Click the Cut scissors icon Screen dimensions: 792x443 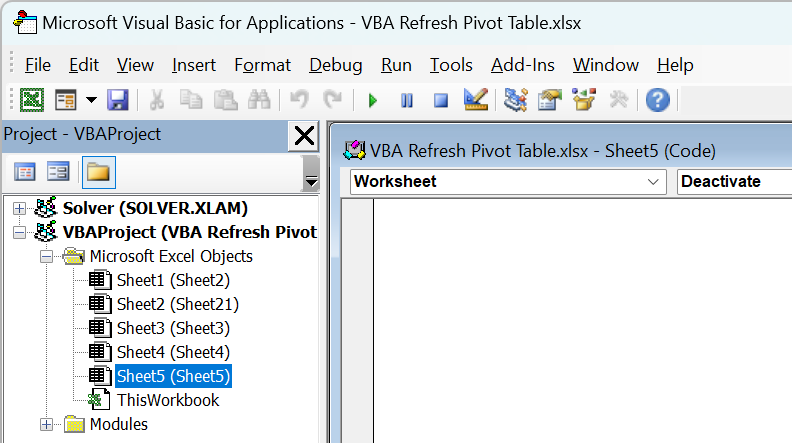pos(157,100)
